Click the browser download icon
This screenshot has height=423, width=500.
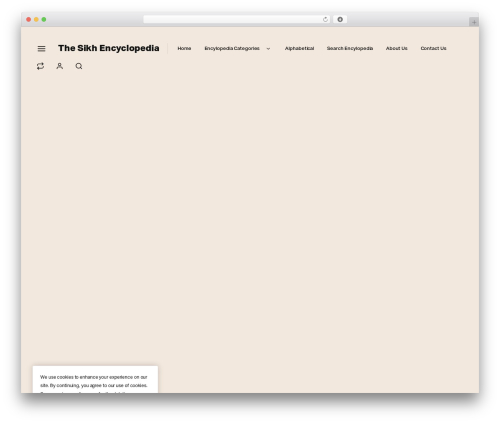340,19
